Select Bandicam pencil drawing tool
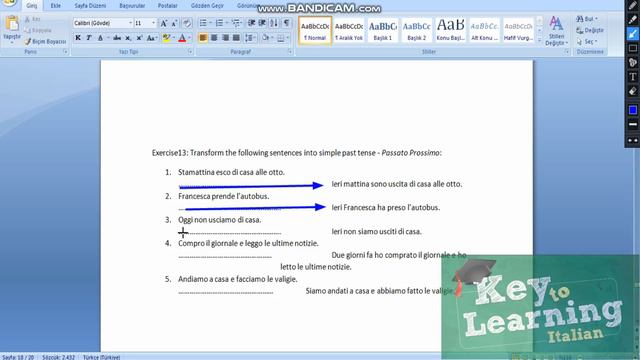This screenshot has width=640, height=360. coord(633,6)
